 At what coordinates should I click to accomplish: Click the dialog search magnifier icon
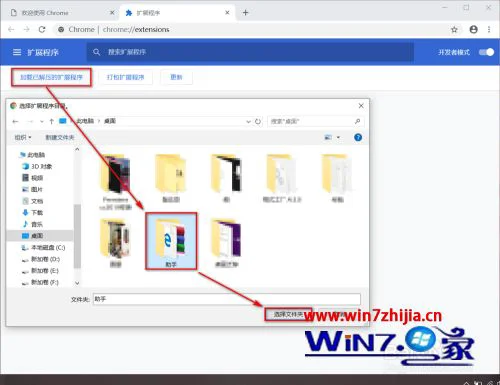358,121
